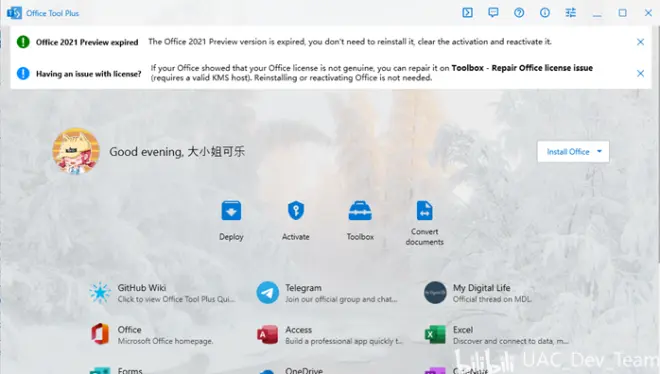This screenshot has height=374, width=660.
Task: Open the Forms entry
Action: pyautogui.click(x=116, y=370)
